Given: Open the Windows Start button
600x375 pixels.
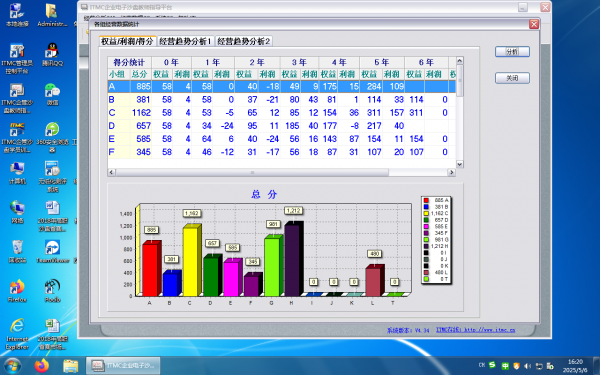Looking at the screenshot, I should [x=12, y=366].
